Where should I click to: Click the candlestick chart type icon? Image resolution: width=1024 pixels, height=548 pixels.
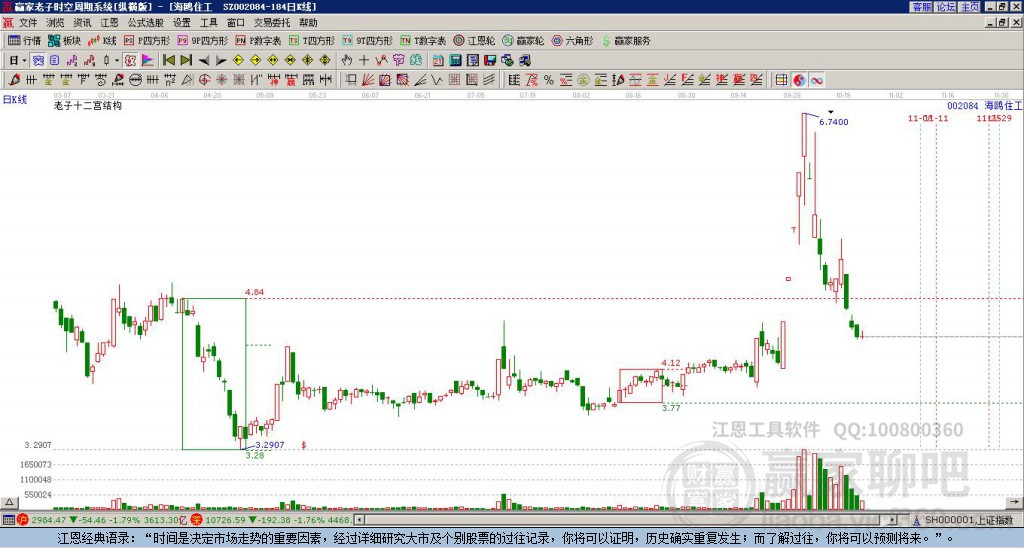click(x=106, y=61)
